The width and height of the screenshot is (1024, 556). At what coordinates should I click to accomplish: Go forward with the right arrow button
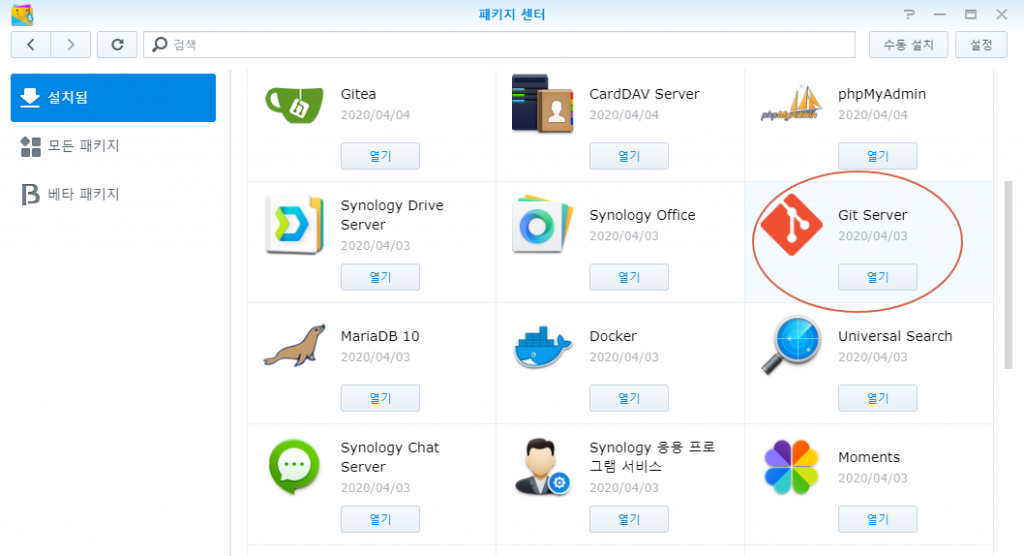click(71, 44)
